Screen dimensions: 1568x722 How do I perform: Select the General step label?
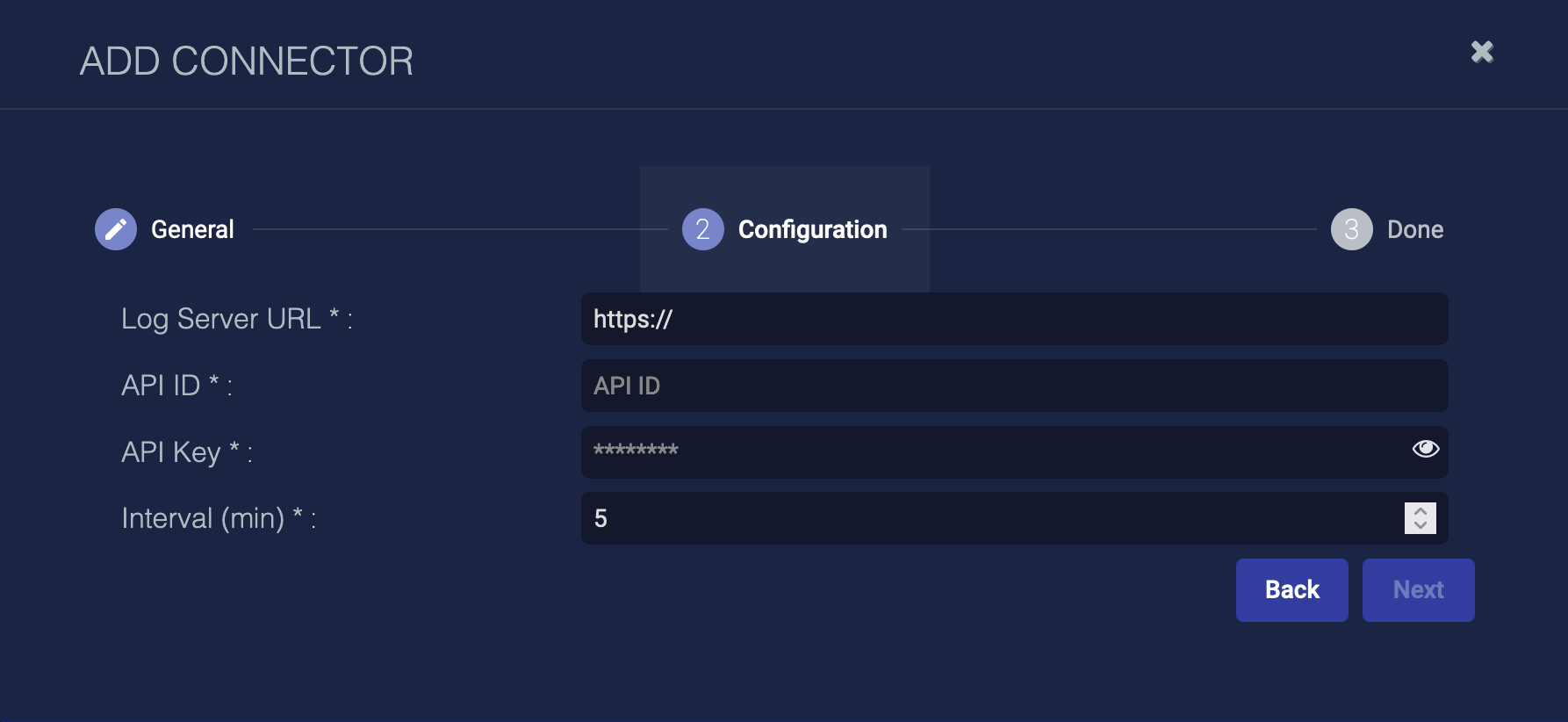click(x=192, y=229)
